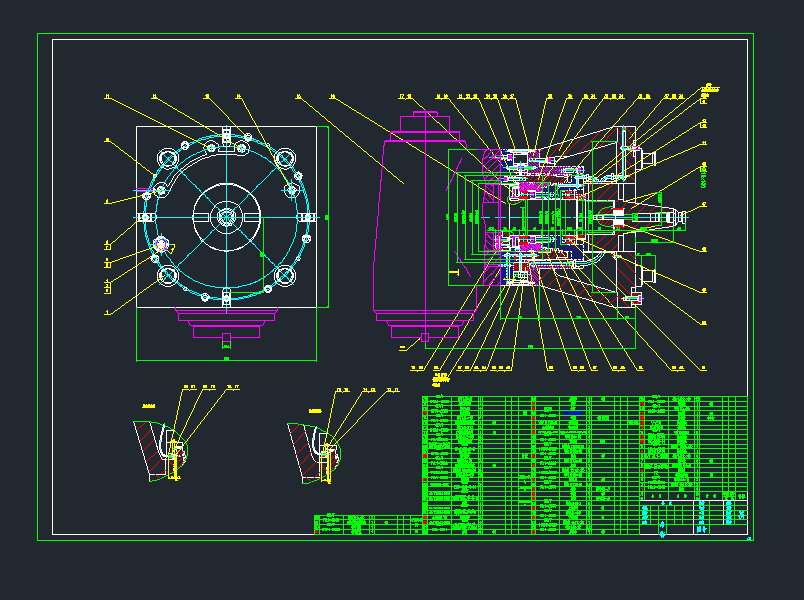
Task: Select the top-left large bolt hole in front view
Action: [167, 158]
